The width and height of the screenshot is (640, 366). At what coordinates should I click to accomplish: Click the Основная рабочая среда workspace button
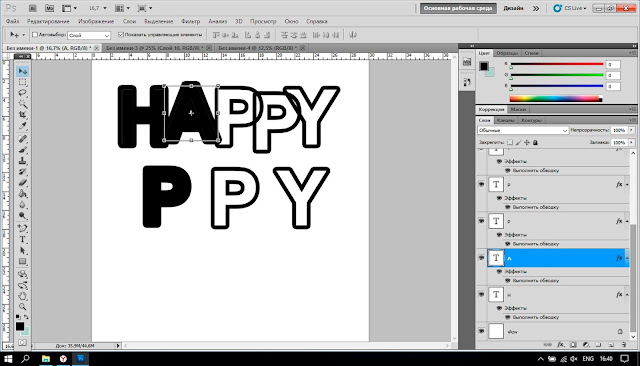[x=458, y=8]
